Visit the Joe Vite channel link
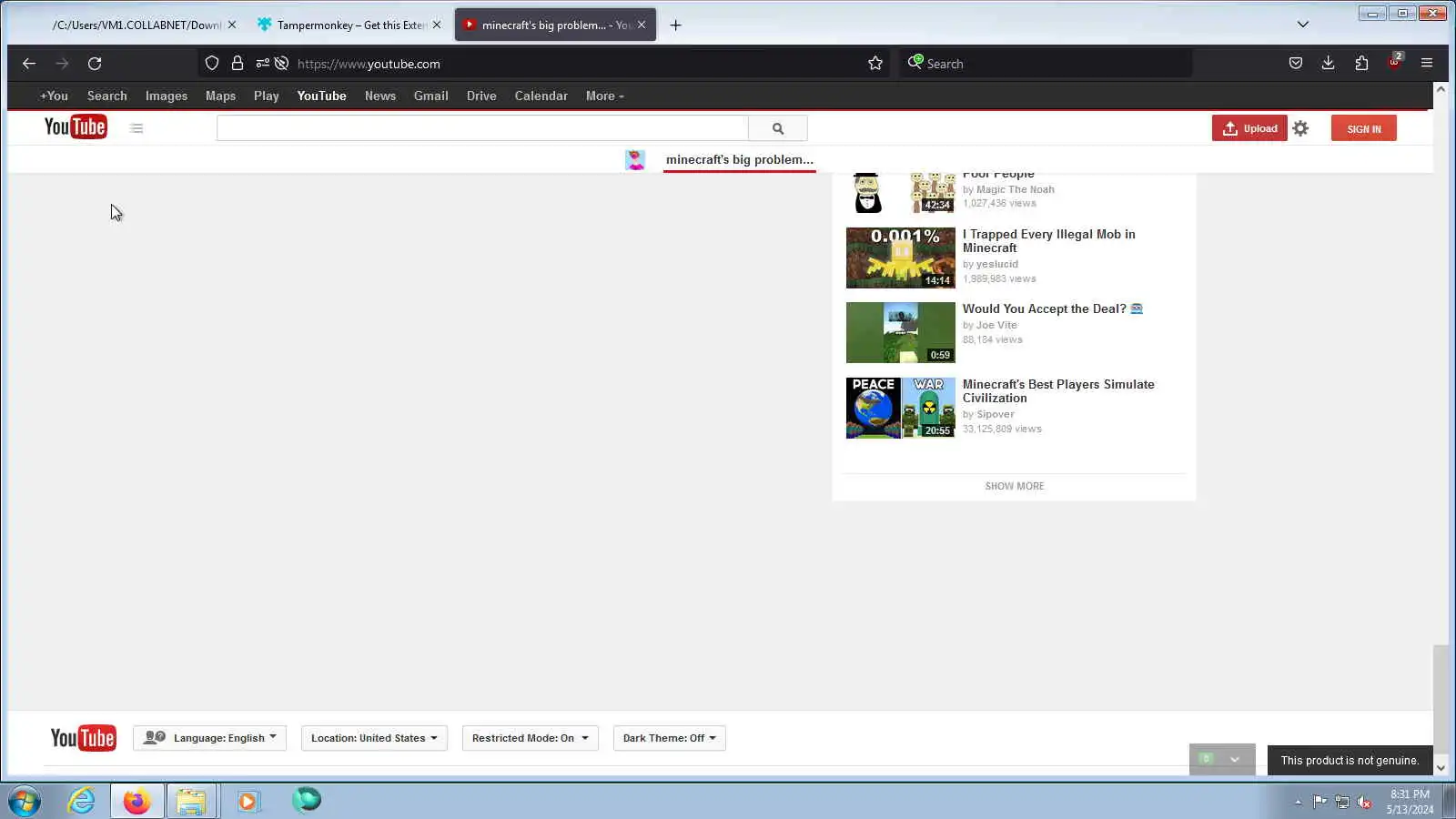The image size is (1456, 819). click(x=996, y=326)
